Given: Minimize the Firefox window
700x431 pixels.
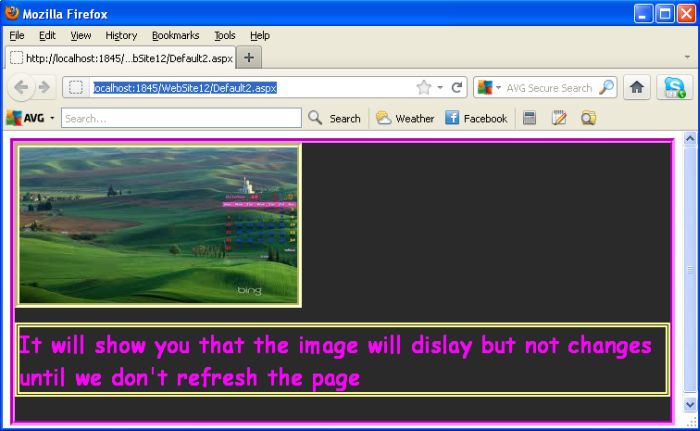Looking at the screenshot, I should (643, 13).
